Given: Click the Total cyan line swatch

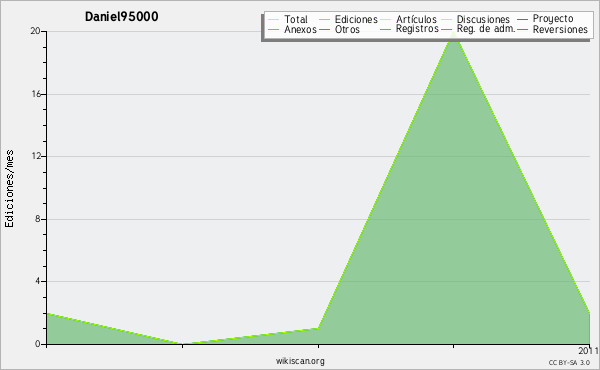Looking at the screenshot, I should click(274, 20).
